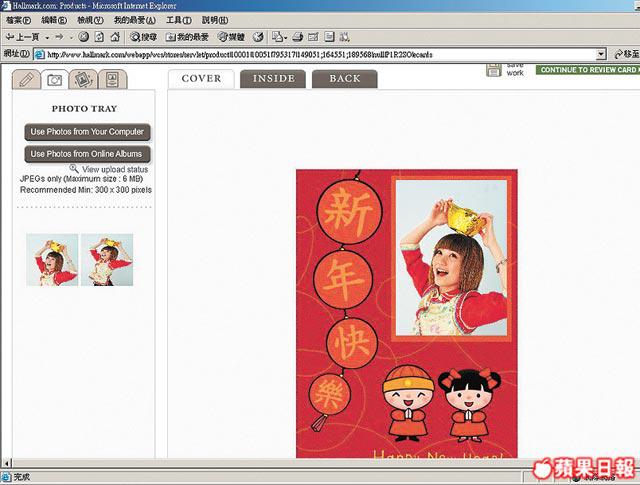
Task: Click the horizontal scrollbar left arrow
Action: point(6,463)
